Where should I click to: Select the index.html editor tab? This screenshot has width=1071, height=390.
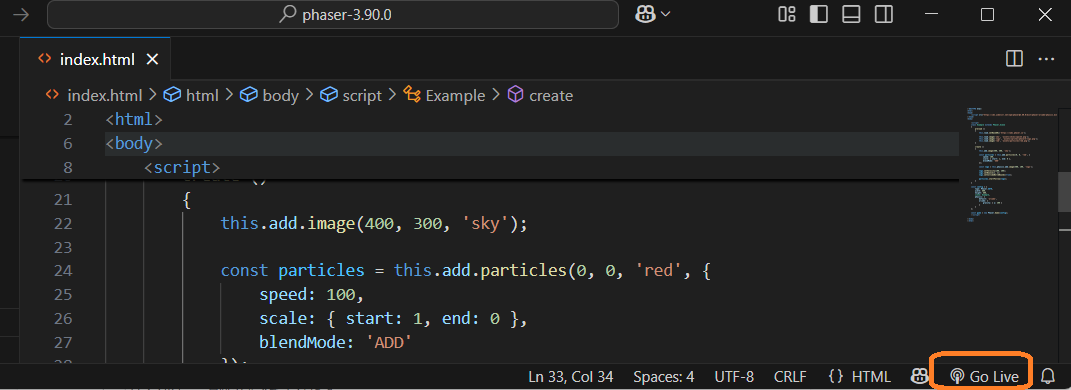96,59
